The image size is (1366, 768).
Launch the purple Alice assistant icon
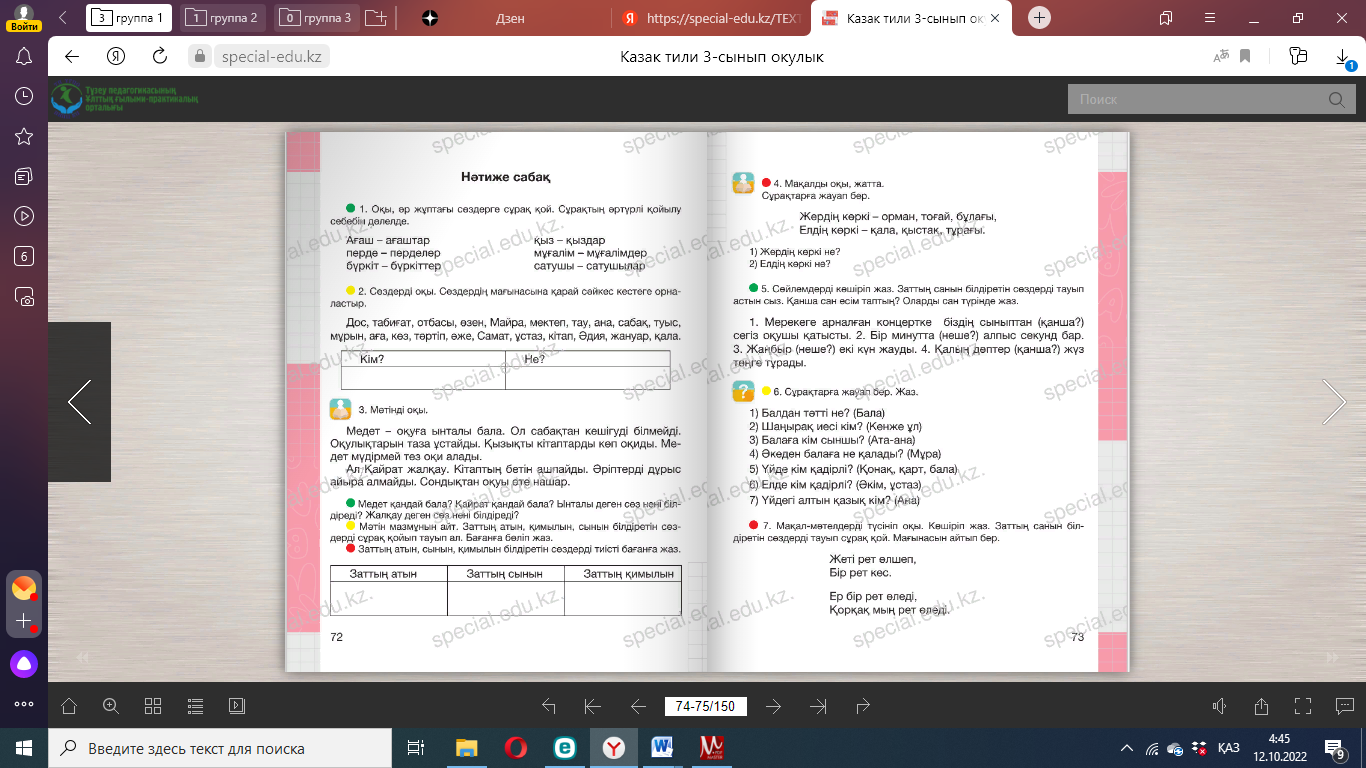coord(24,662)
